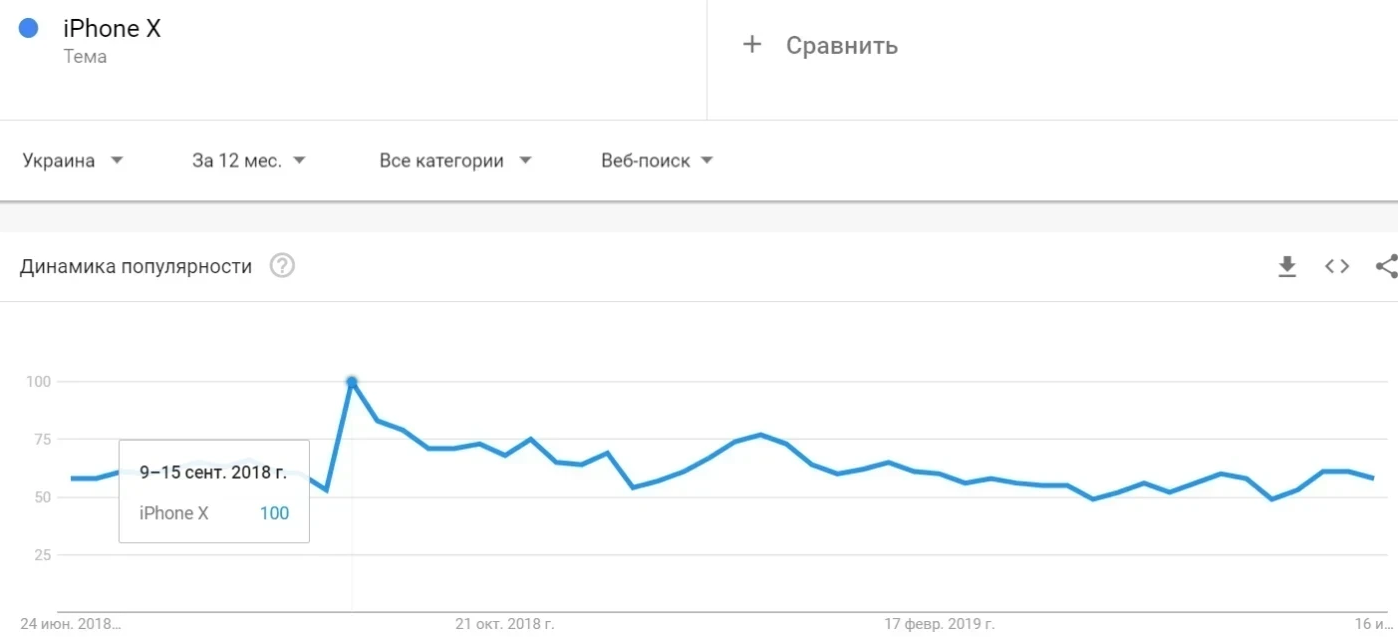
Task: Change the За 12 мес. time range
Action: pyautogui.click(x=249, y=160)
